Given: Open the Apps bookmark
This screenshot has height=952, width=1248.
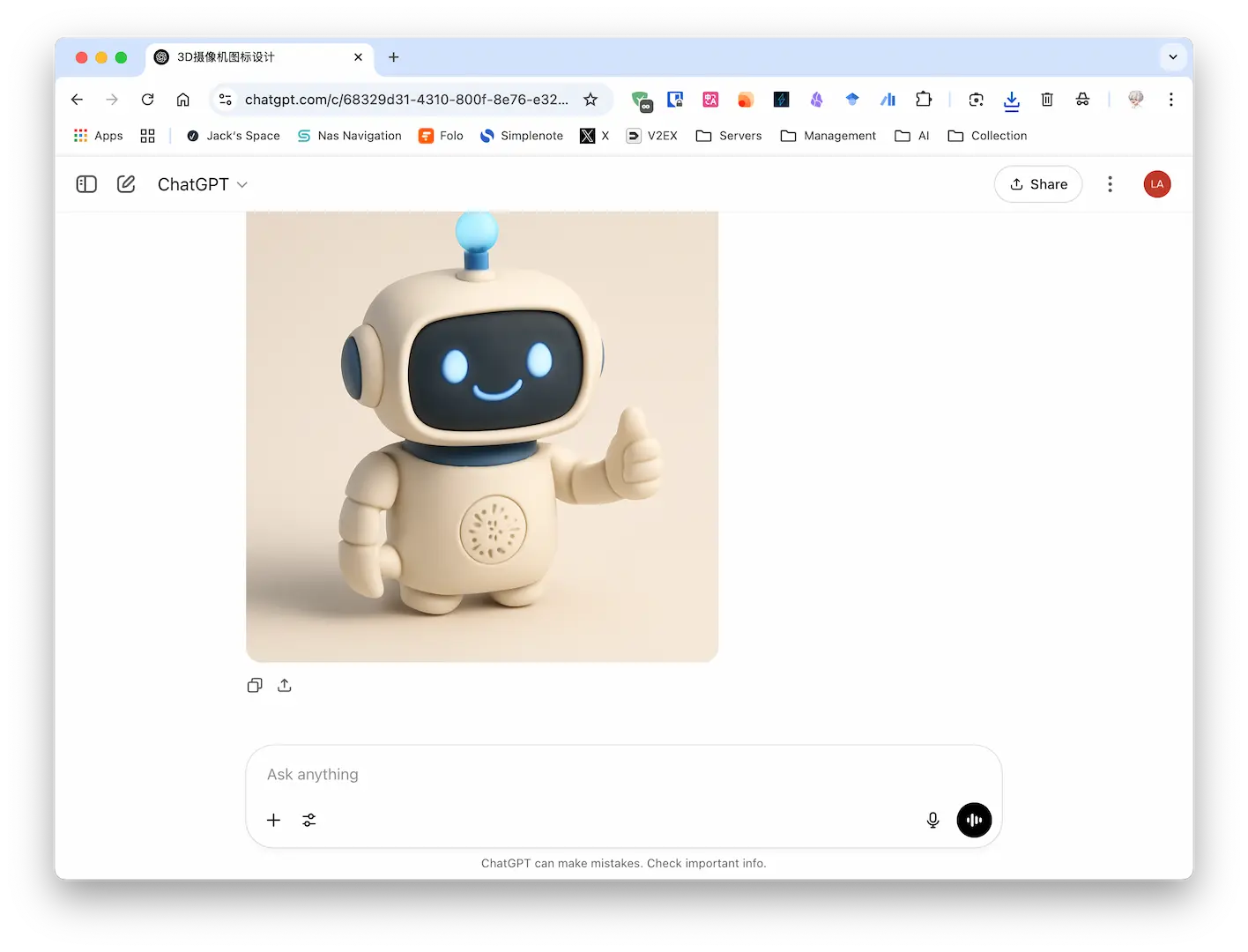Looking at the screenshot, I should tap(99, 136).
